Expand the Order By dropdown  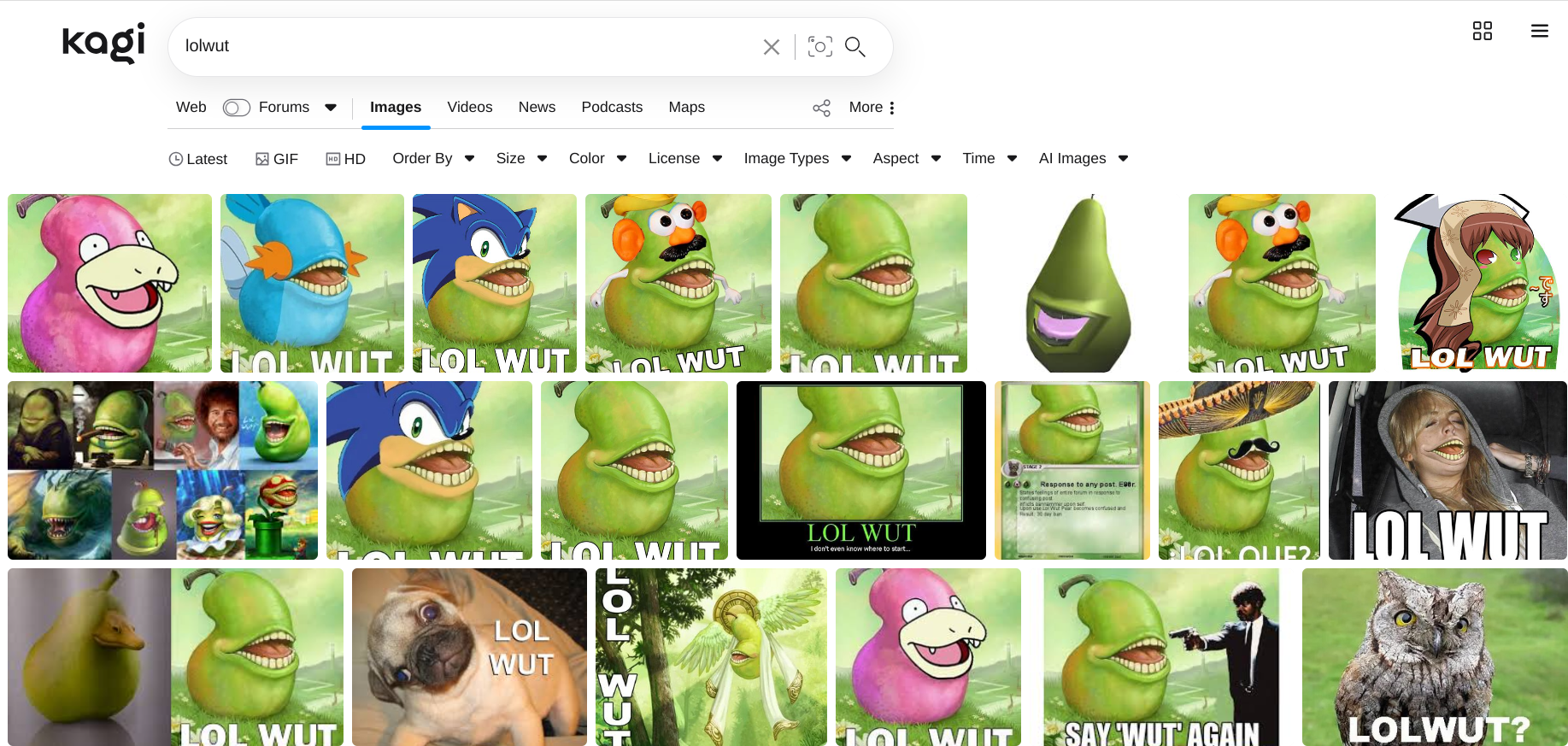[x=433, y=159]
